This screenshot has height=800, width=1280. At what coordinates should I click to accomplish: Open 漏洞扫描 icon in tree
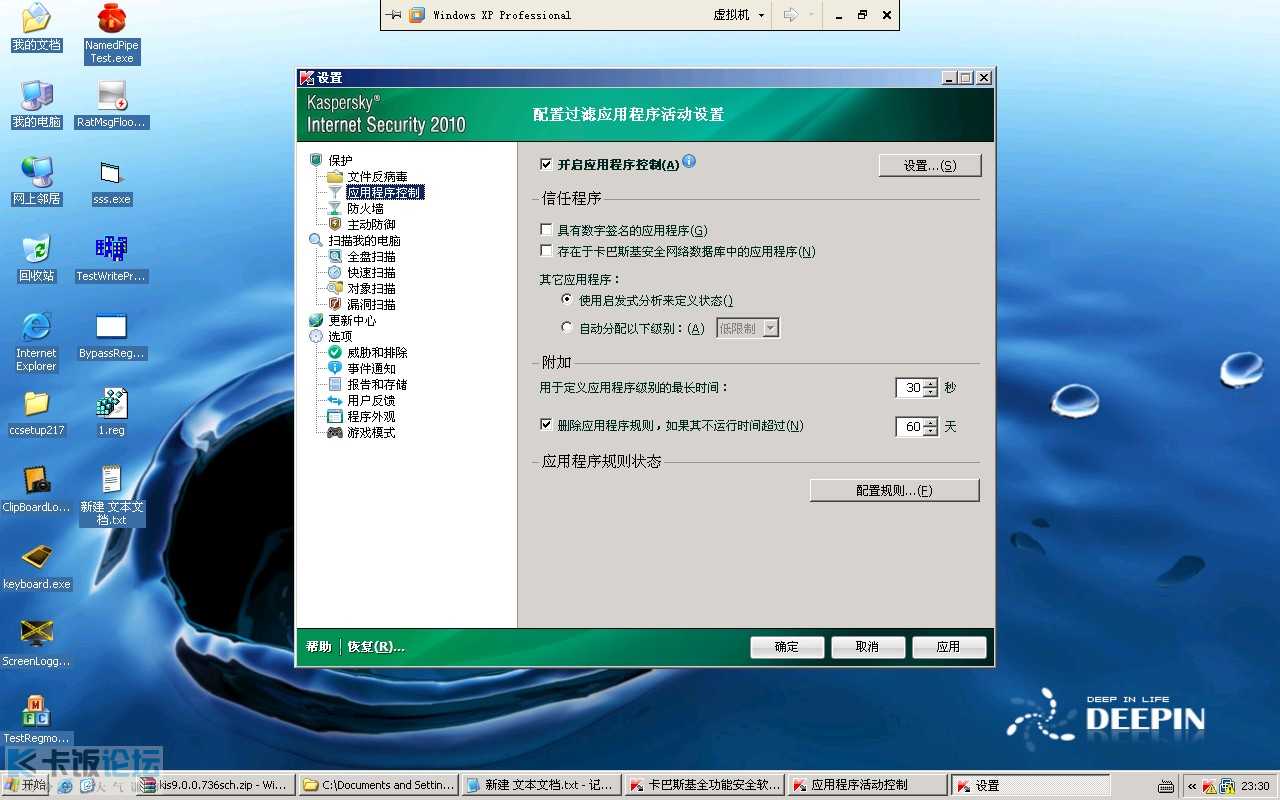click(335, 304)
